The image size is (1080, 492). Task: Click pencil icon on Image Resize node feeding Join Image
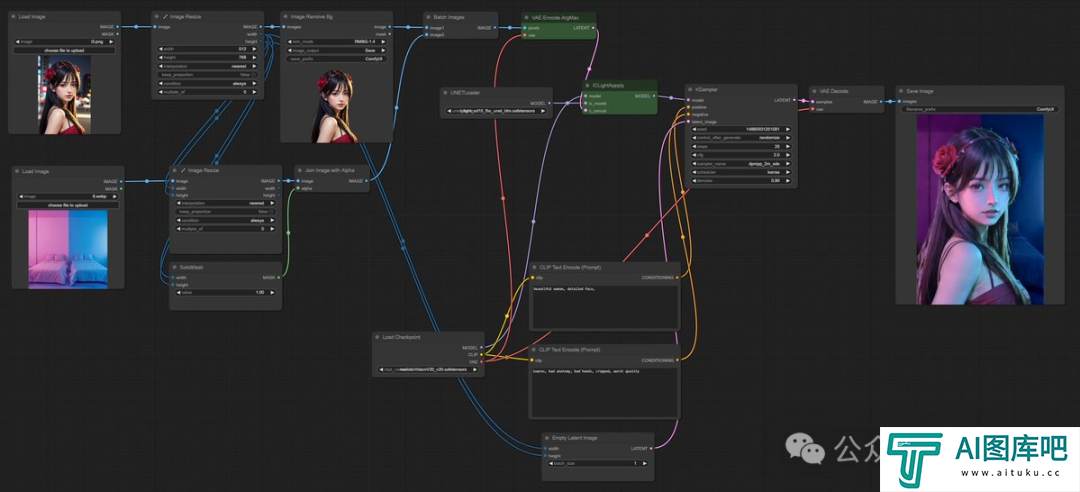point(183,170)
